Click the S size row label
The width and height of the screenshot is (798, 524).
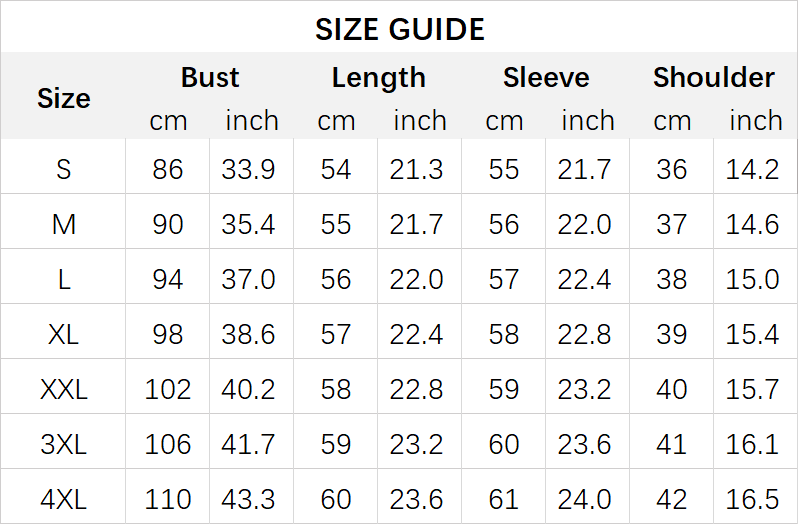click(63, 169)
